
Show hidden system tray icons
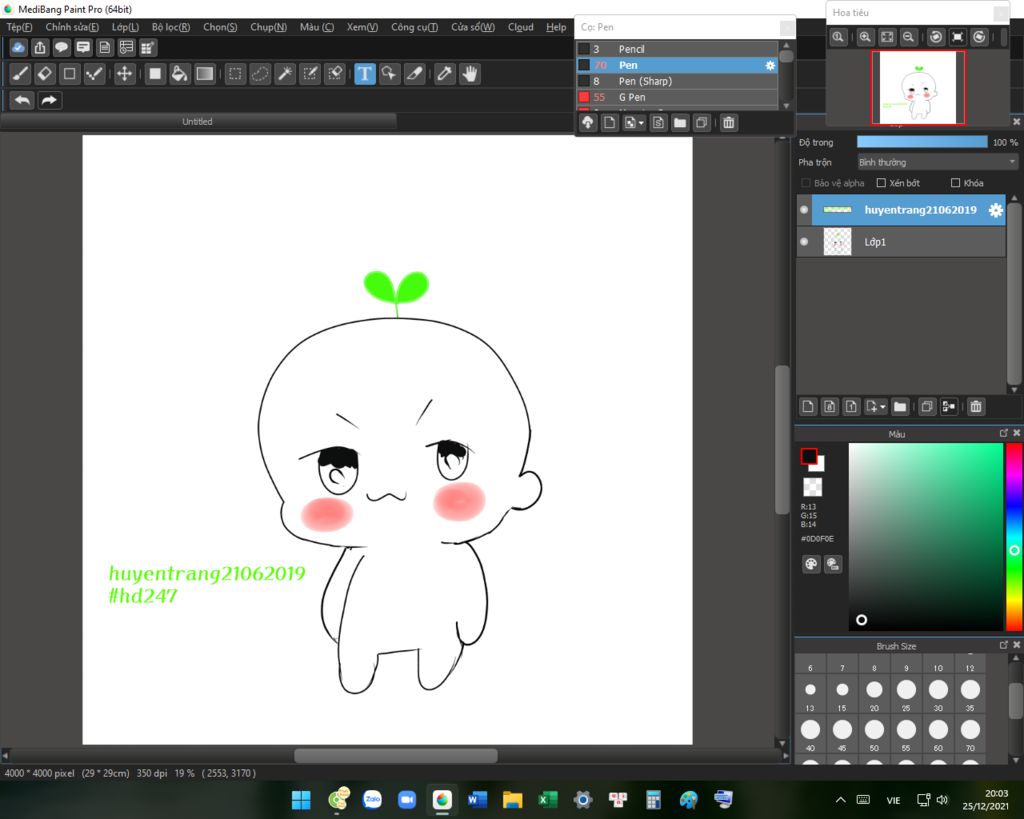[x=840, y=799]
